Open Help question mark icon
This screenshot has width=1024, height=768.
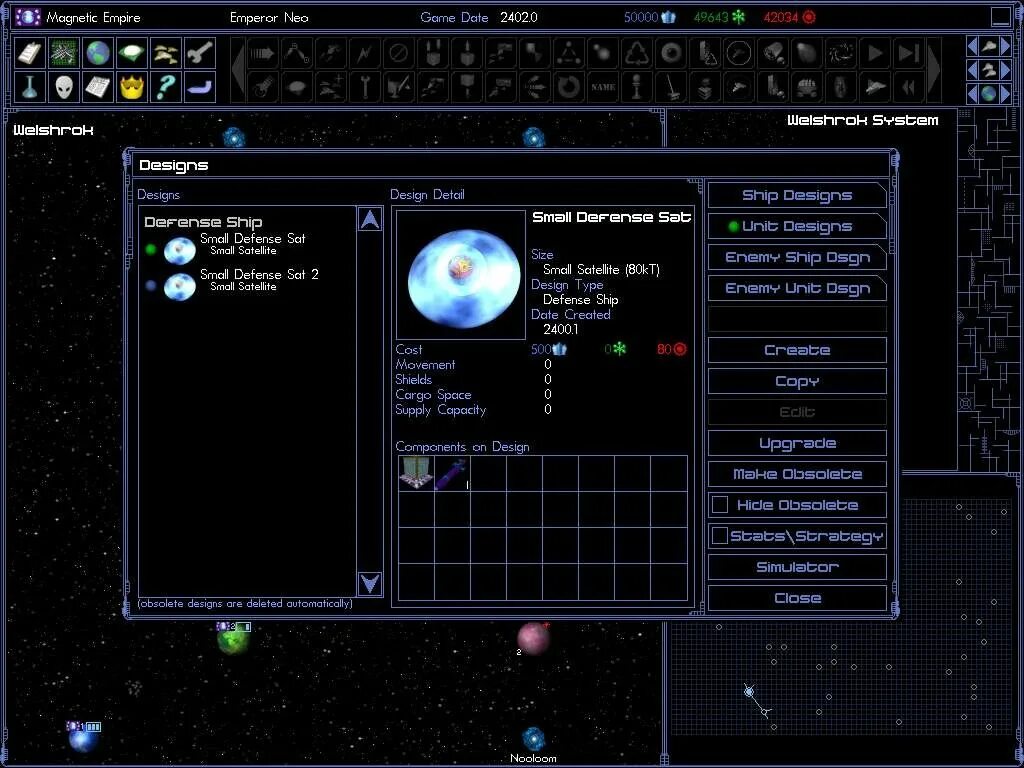[x=165, y=87]
